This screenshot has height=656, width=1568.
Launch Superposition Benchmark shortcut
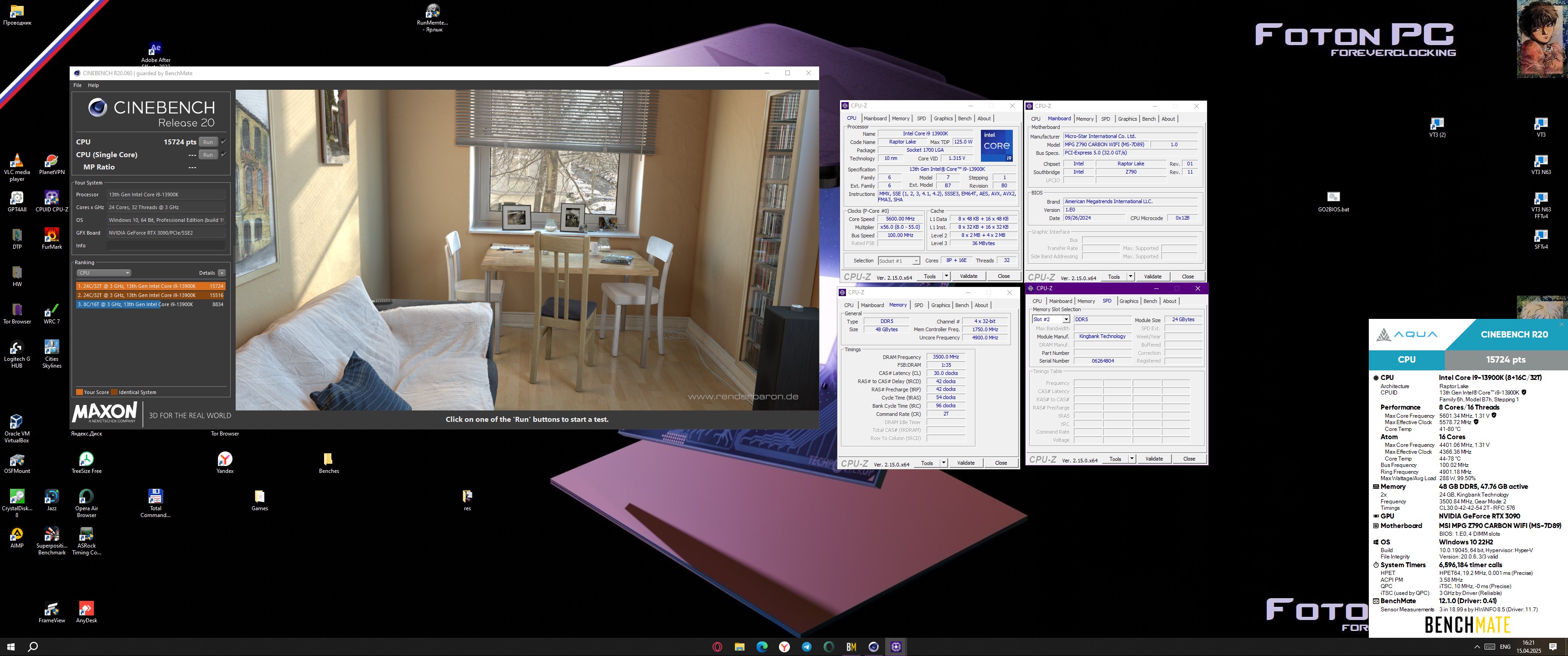52,540
